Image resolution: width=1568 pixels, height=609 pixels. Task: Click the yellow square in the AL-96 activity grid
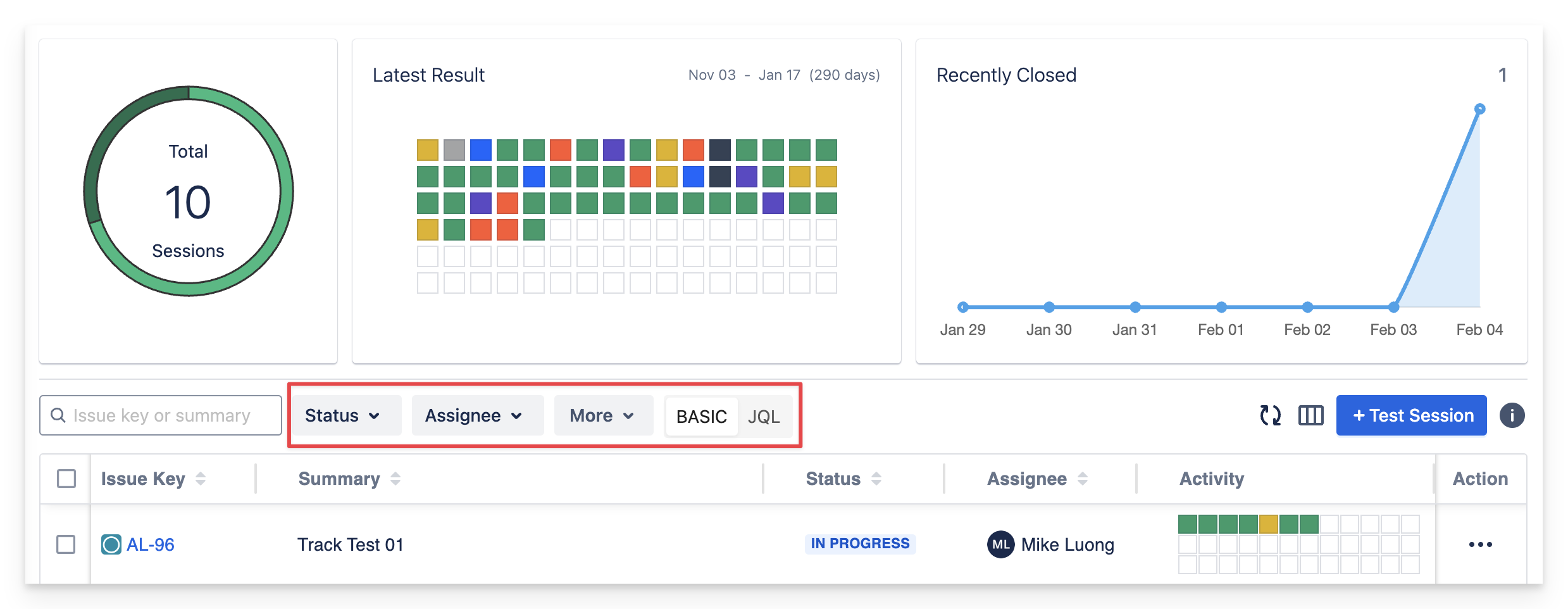click(1268, 524)
